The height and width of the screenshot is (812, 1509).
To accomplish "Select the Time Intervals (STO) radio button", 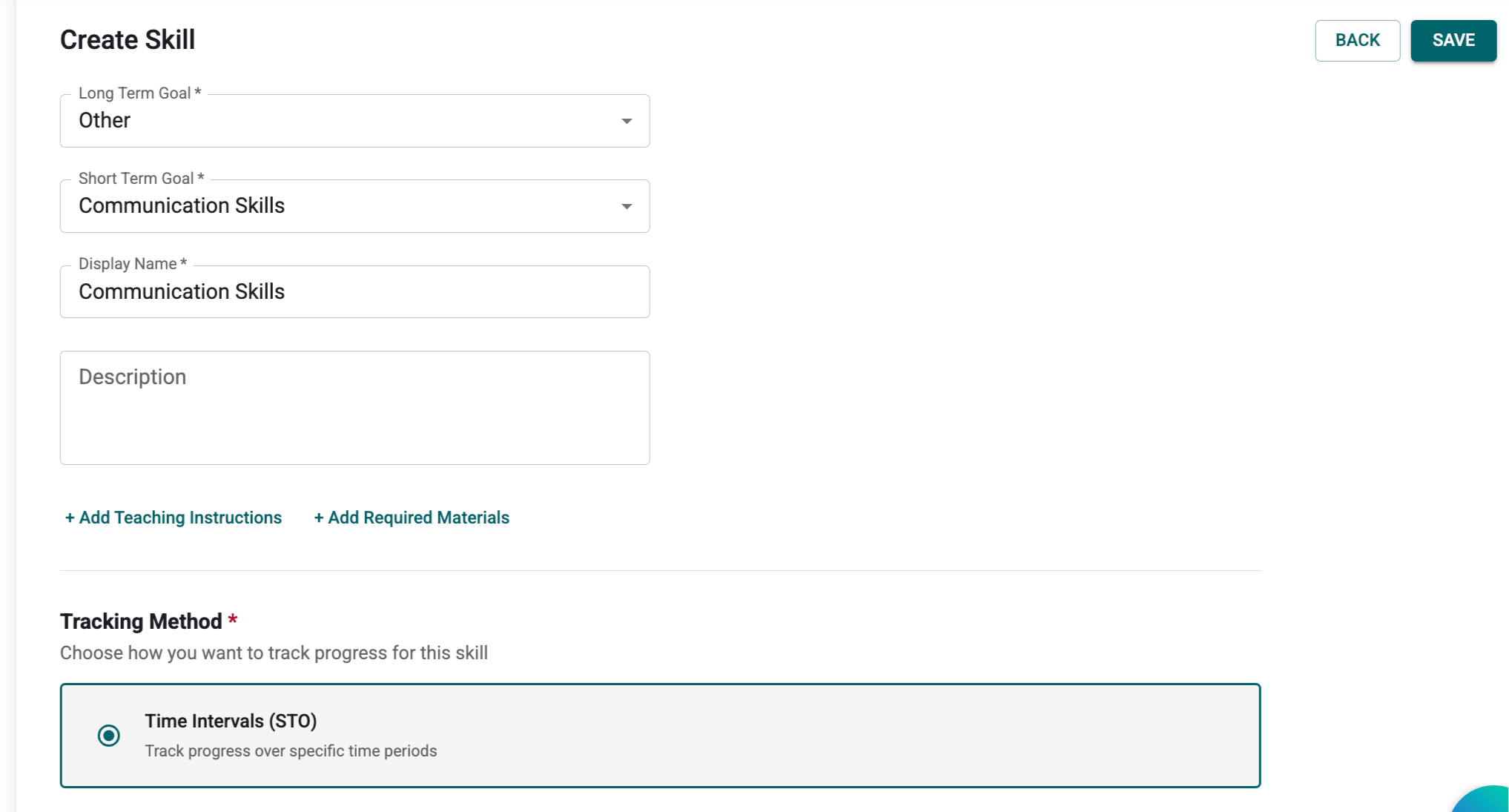I will pos(109,736).
